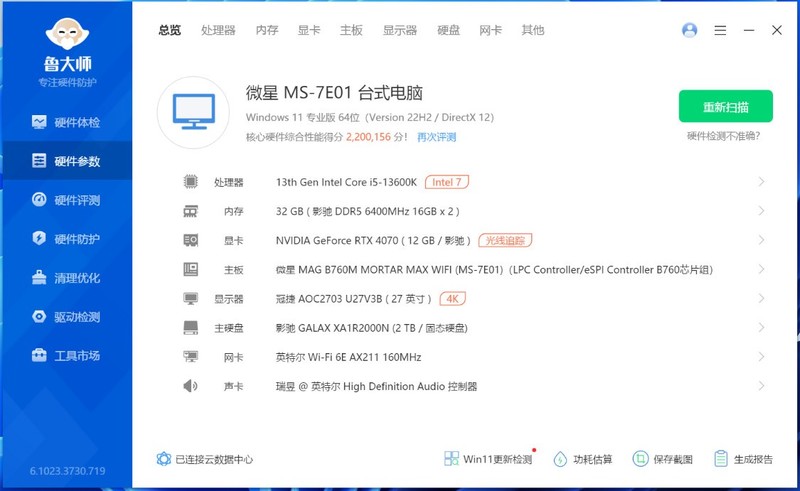Image resolution: width=800 pixels, height=491 pixels.
Task: Click the 主板 motherboard icon
Action: coord(190,269)
